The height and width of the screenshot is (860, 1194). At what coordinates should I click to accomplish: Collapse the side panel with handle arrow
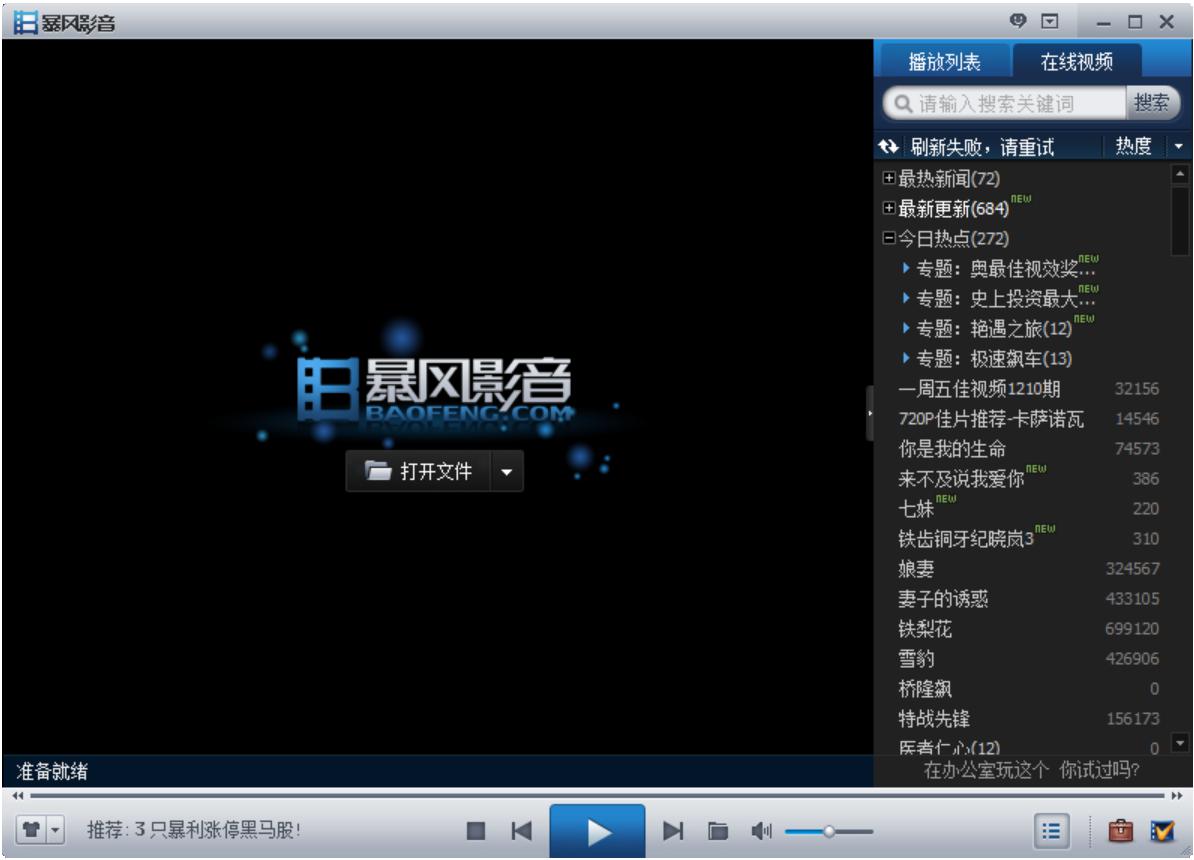[870, 413]
